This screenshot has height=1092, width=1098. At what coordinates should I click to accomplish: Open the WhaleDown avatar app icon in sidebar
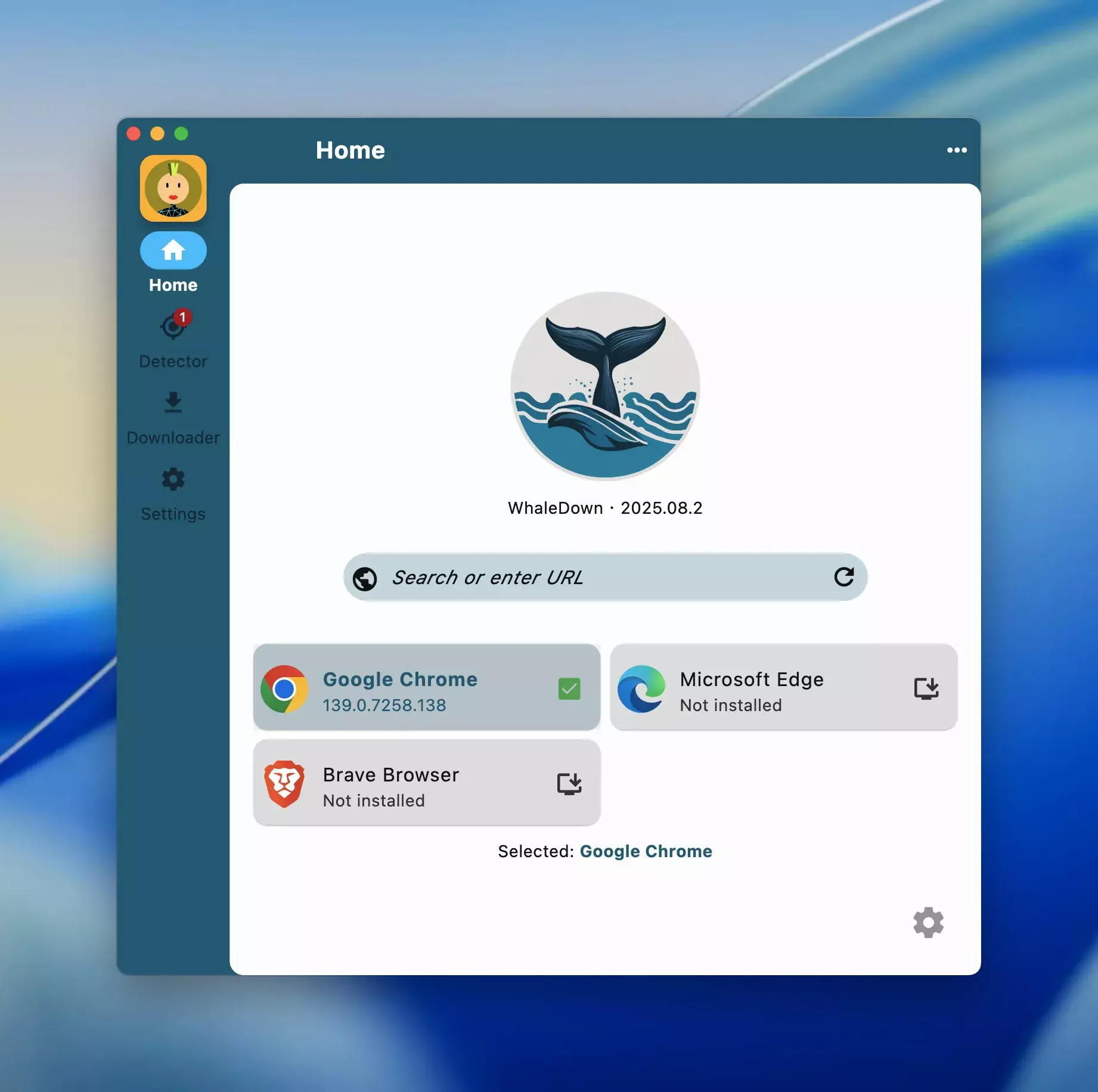173,188
